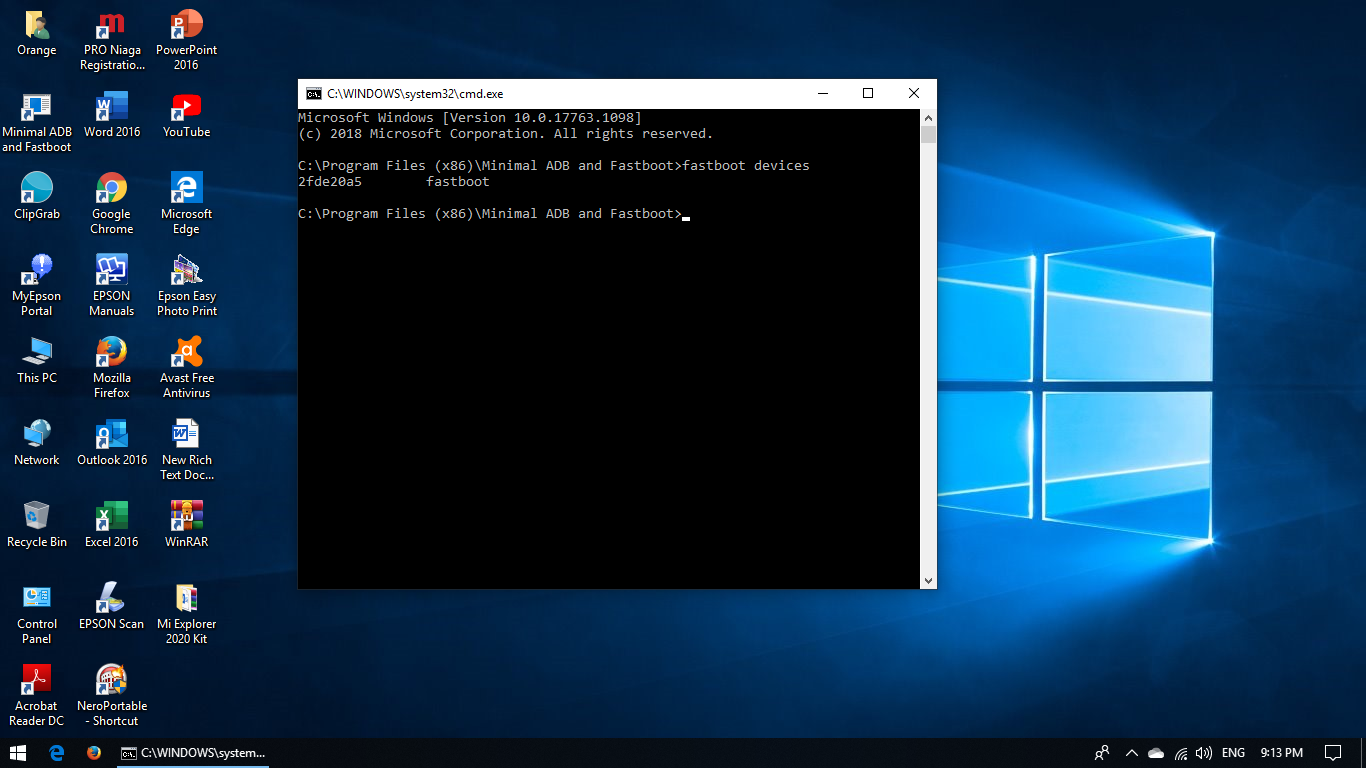Select the WinRAR desktop shortcut
The image size is (1366, 768).
[187, 526]
